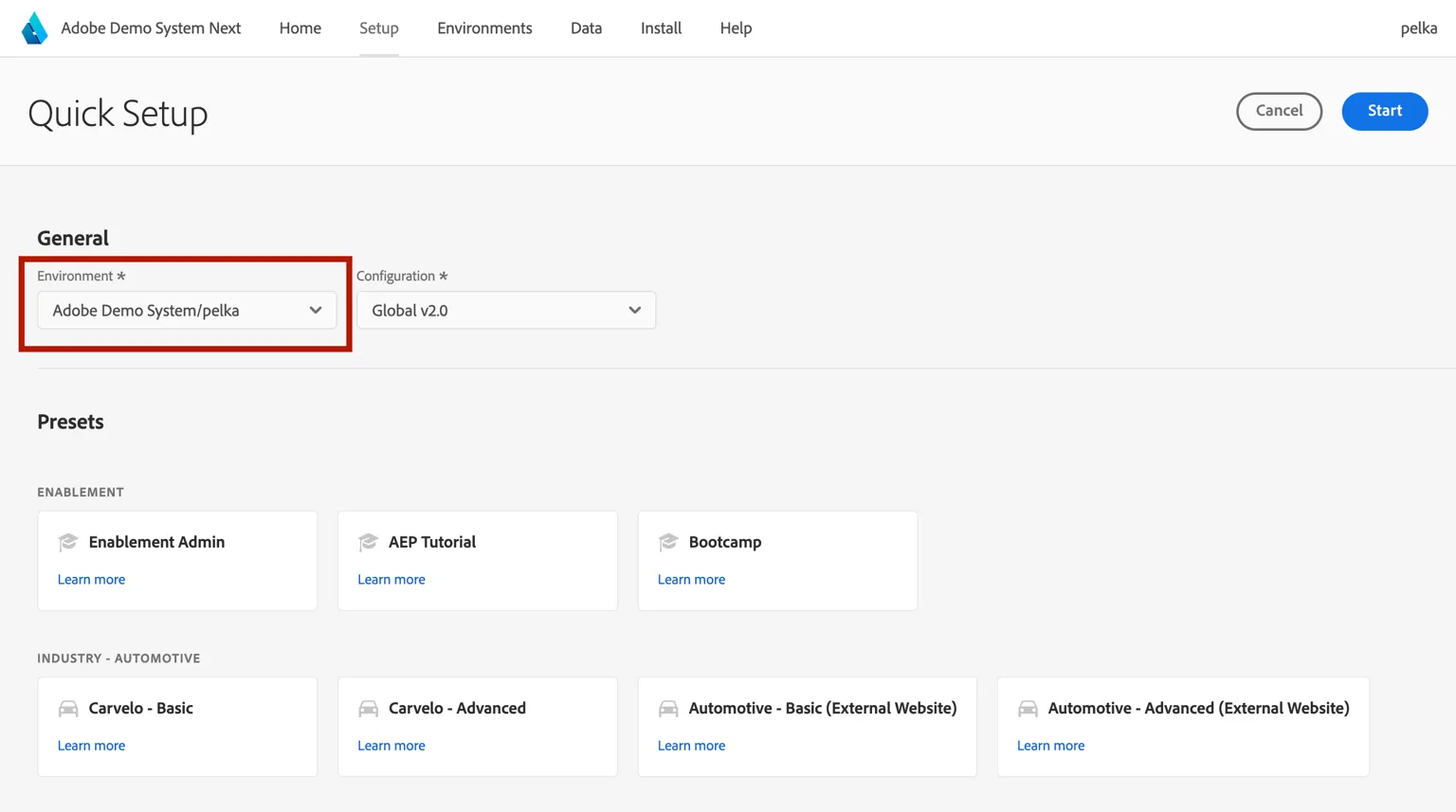Open Learn more under Automotive - Basic
The width and height of the screenshot is (1456, 812).
(691, 746)
